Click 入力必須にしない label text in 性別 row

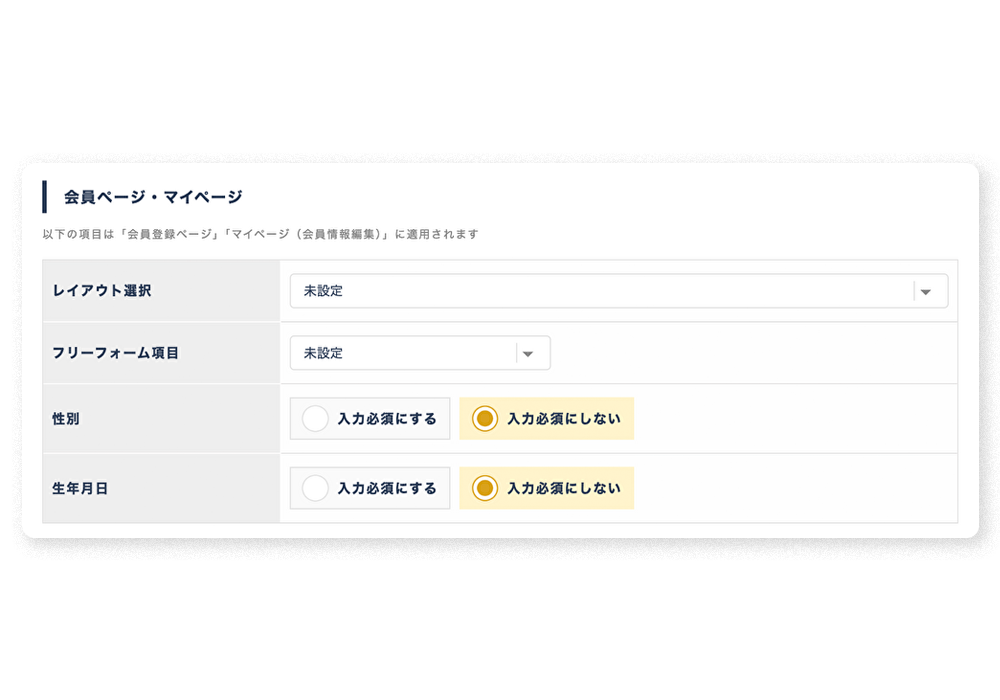tap(564, 419)
